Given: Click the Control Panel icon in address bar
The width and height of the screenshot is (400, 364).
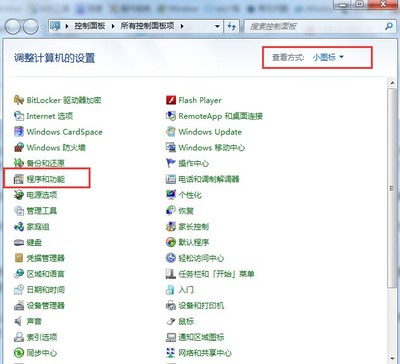Looking at the screenshot, I should click(55, 26).
